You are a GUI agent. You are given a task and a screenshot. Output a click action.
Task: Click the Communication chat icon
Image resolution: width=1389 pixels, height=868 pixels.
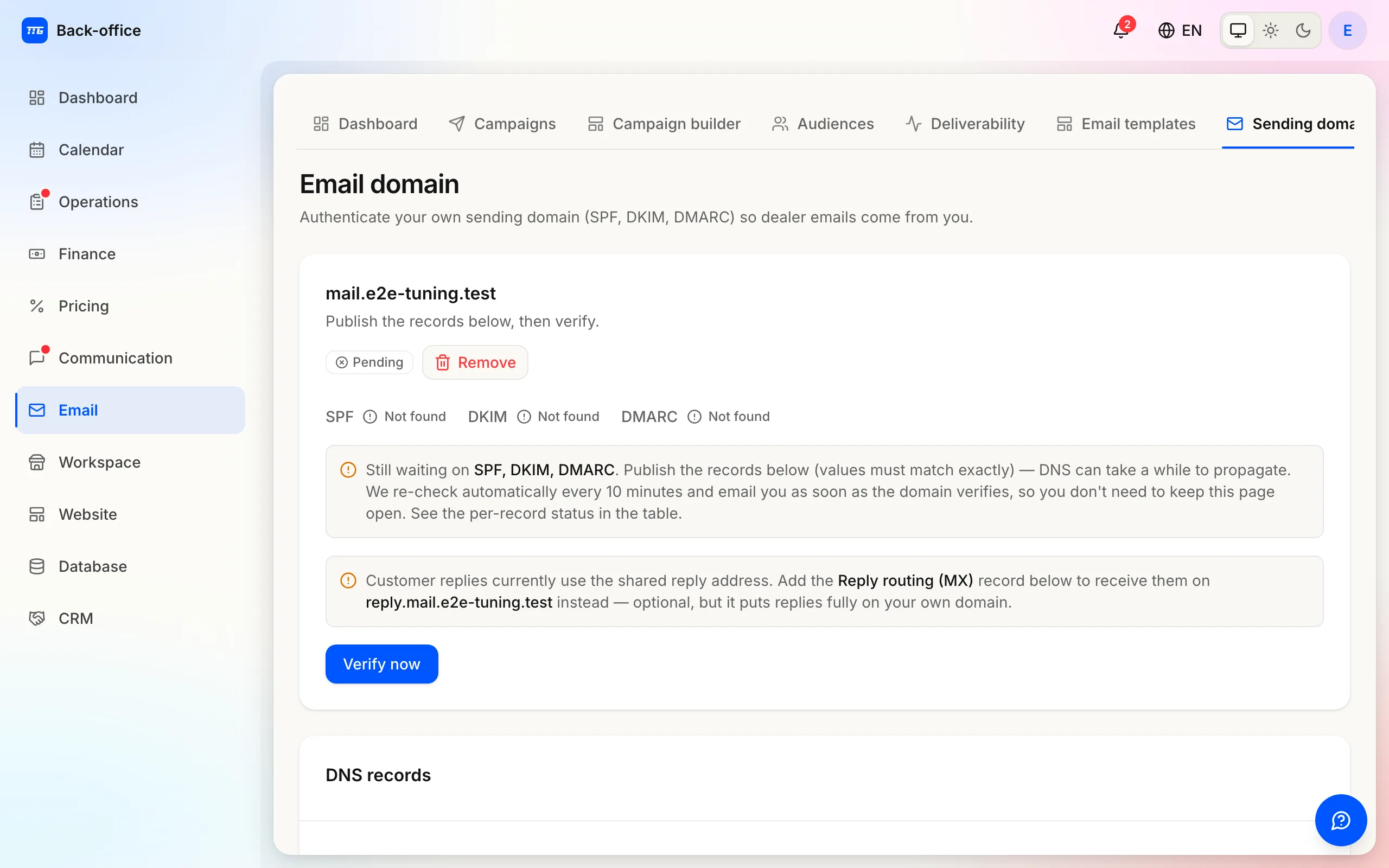37,358
